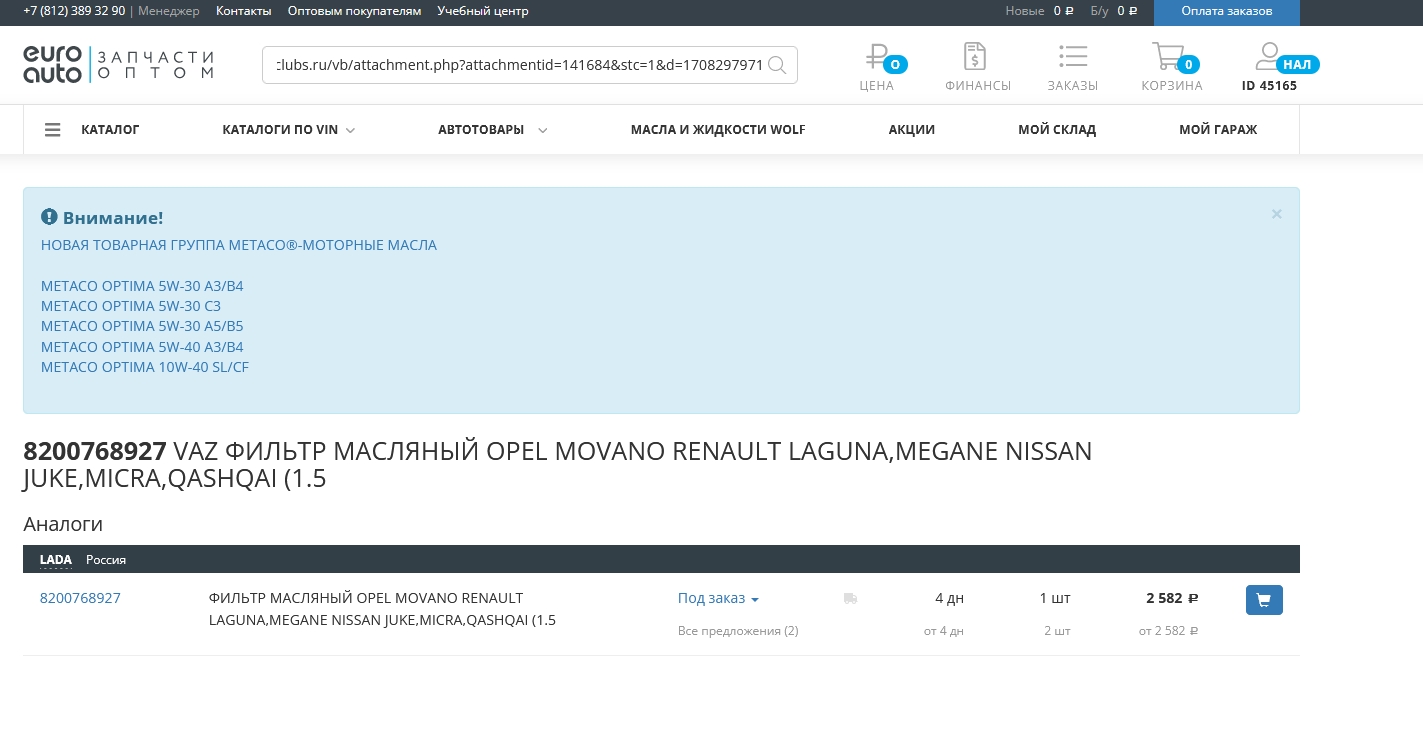Click the 2 582 ₽ price value

[1172, 598]
